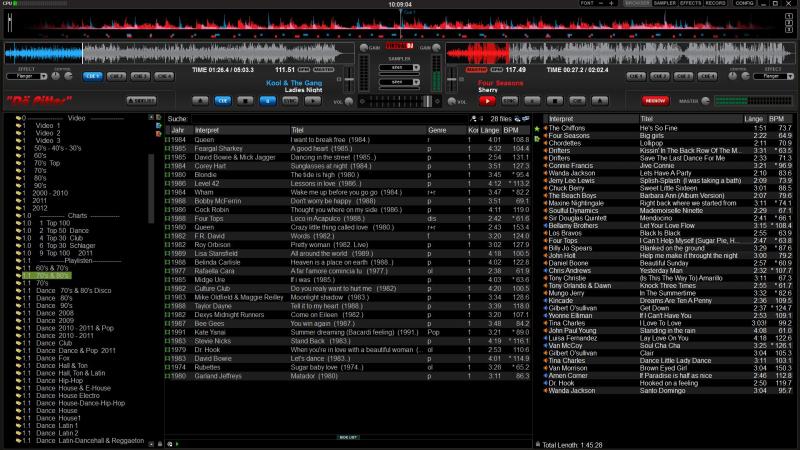Adjust left deck GAIN knob

[x=364, y=47]
